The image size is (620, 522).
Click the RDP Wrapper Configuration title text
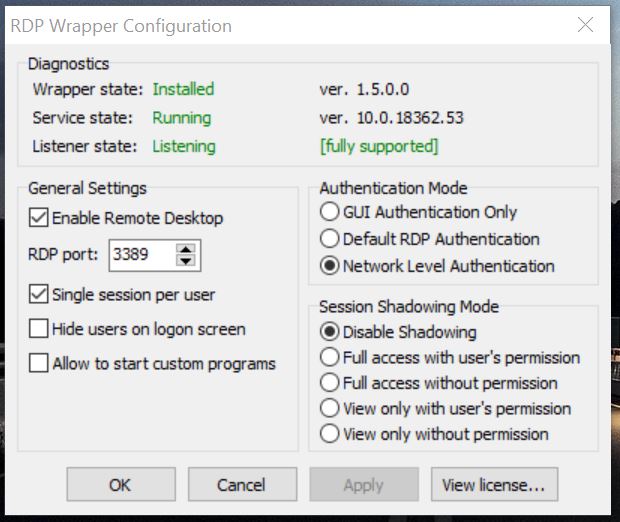121,26
